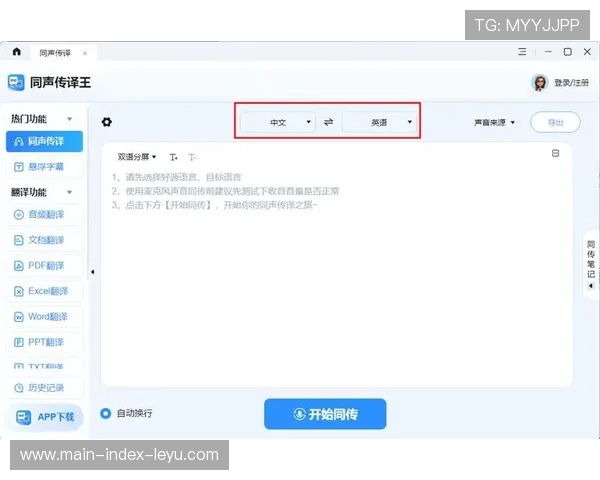Open 悬浮字幕 floating subtitles
The width and height of the screenshot is (600, 480).
pos(44,167)
